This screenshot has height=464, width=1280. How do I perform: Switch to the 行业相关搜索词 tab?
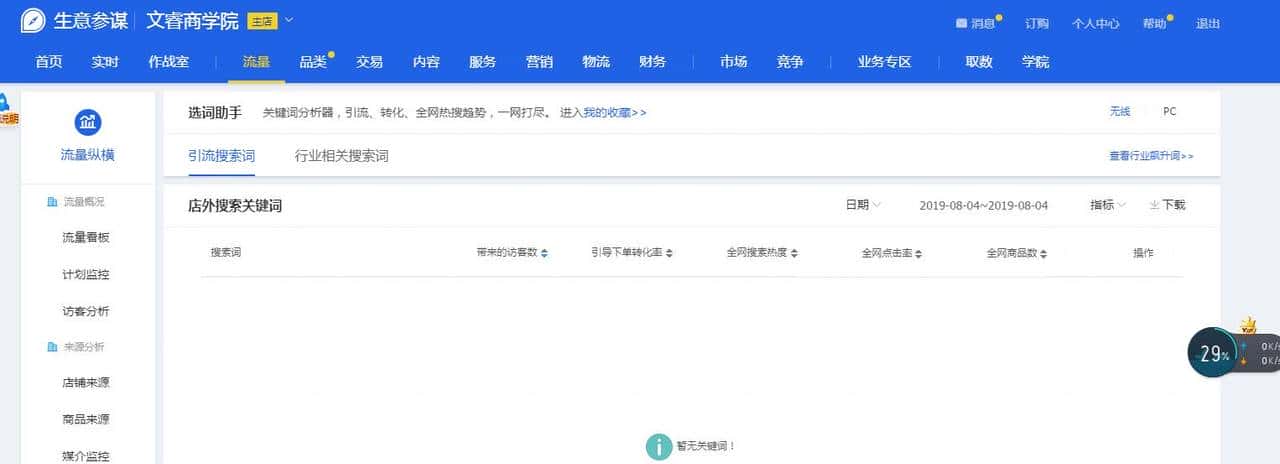click(x=341, y=156)
